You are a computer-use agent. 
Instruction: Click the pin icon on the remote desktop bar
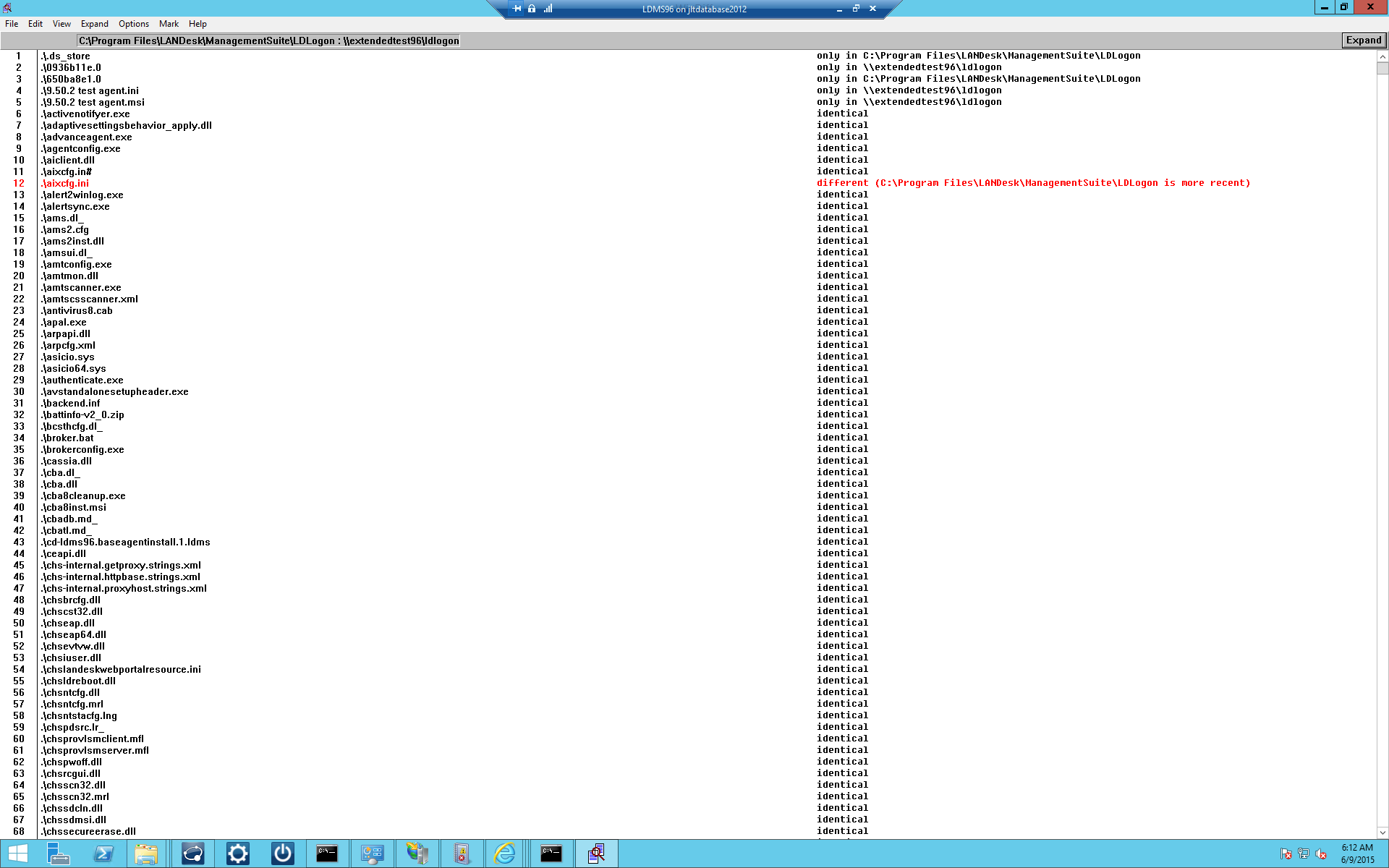pos(517,9)
